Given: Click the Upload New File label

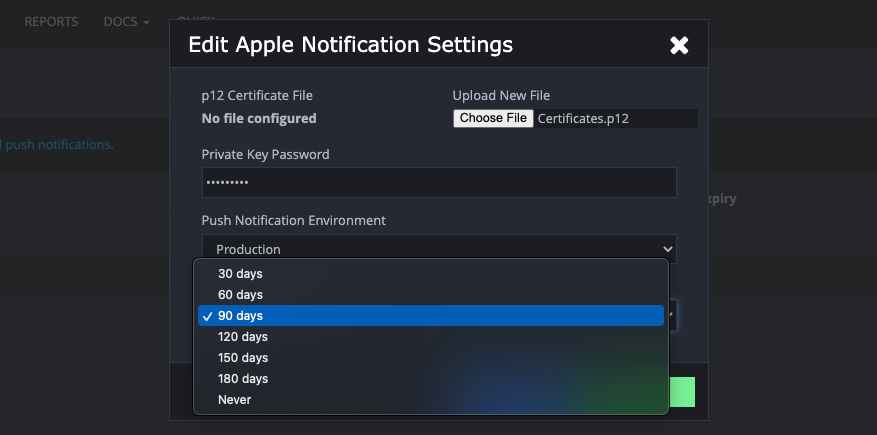Looking at the screenshot, I should (501, 96).
